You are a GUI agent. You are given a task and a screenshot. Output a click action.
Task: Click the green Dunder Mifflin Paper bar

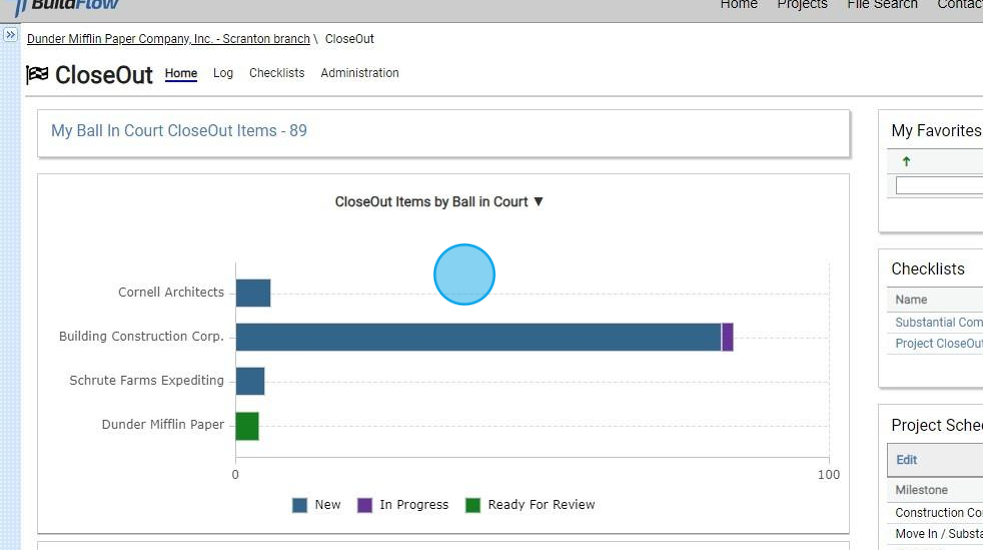tap(247, 426)
